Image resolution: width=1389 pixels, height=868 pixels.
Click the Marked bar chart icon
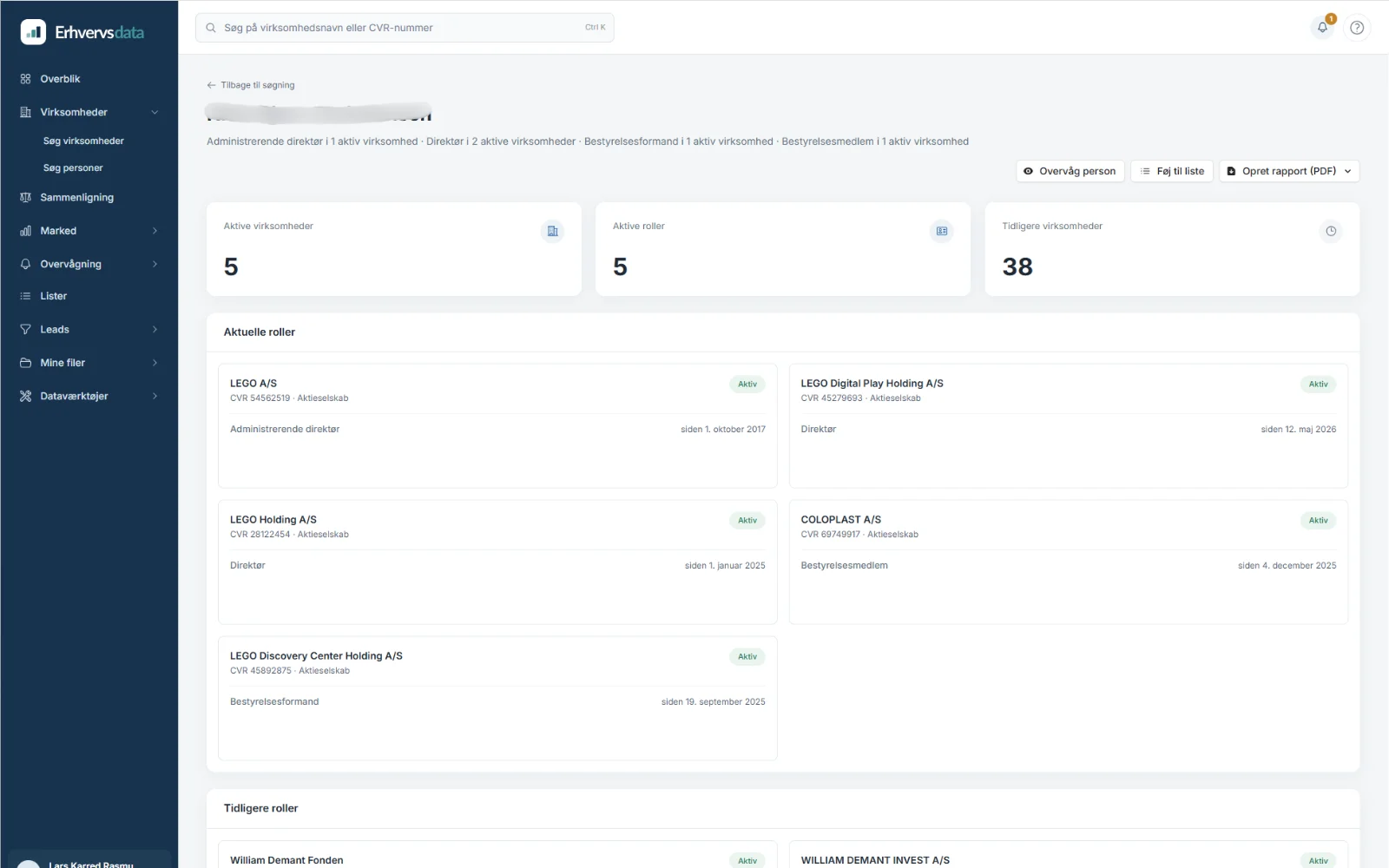tap(25, 231)
